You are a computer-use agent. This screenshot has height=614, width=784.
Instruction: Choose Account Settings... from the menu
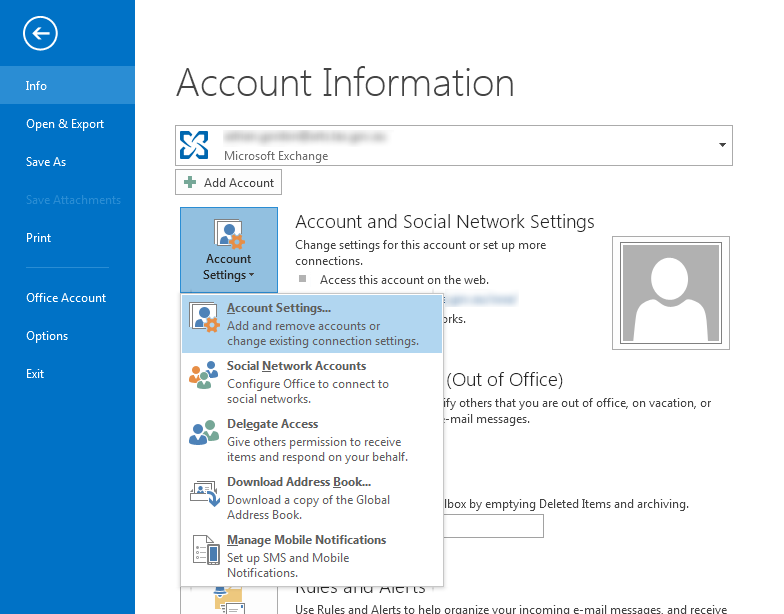pyautogui.click(x=312, y=324)
